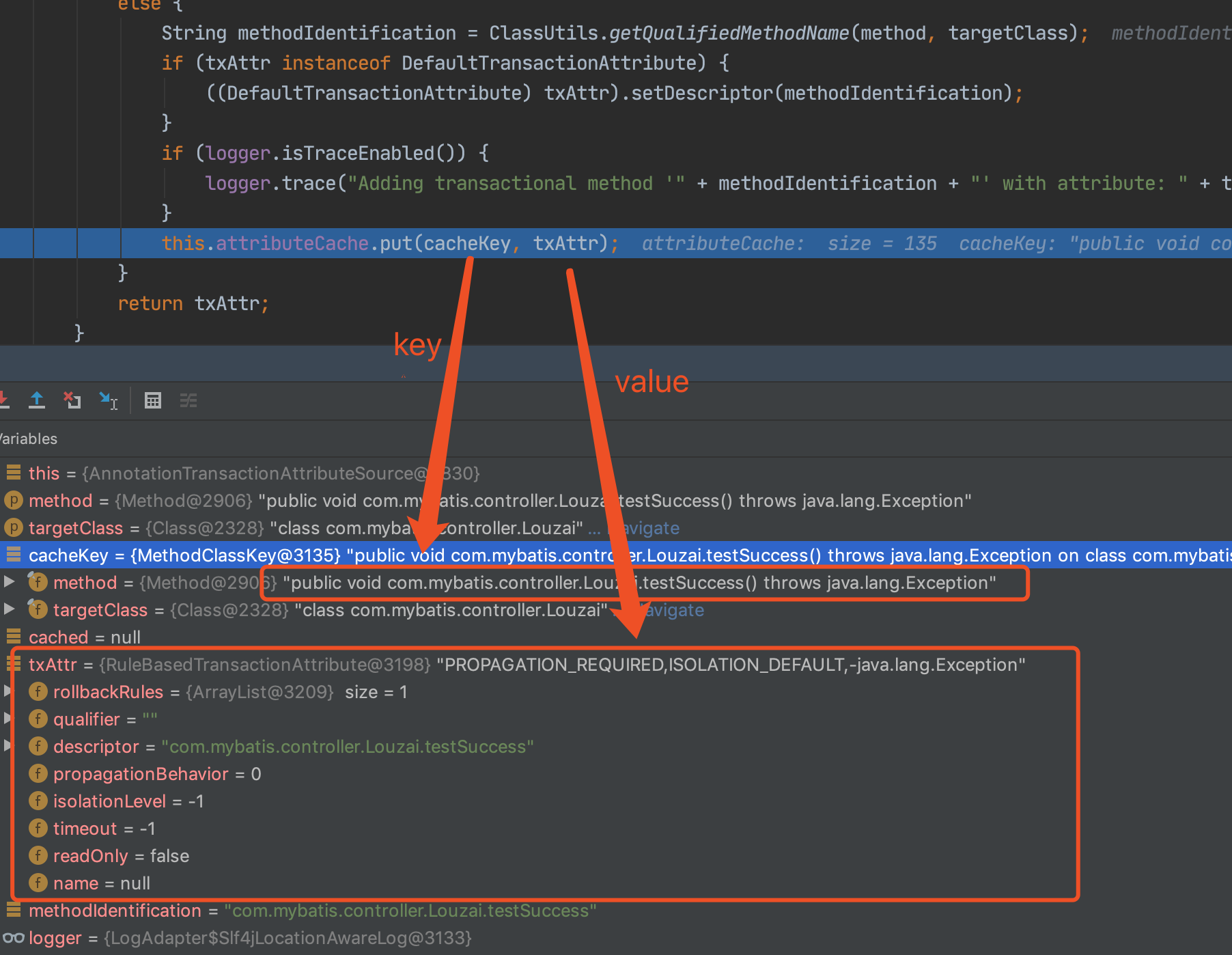1232x955 pixels.
Task: Click the field icon of nested targetClass row
Action: 38,609
